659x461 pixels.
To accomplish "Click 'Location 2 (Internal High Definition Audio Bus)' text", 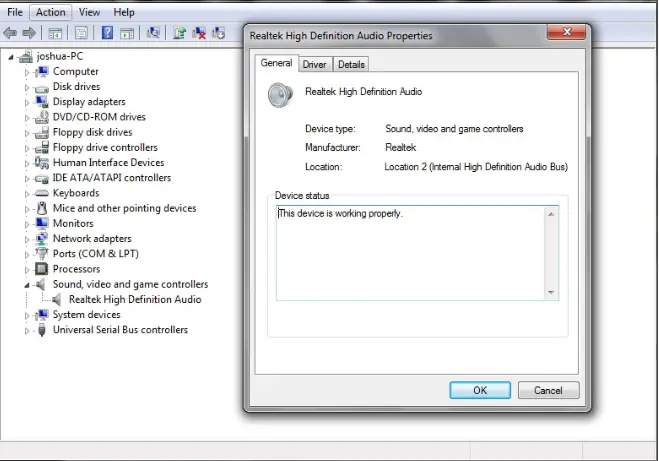I will 476,167.
